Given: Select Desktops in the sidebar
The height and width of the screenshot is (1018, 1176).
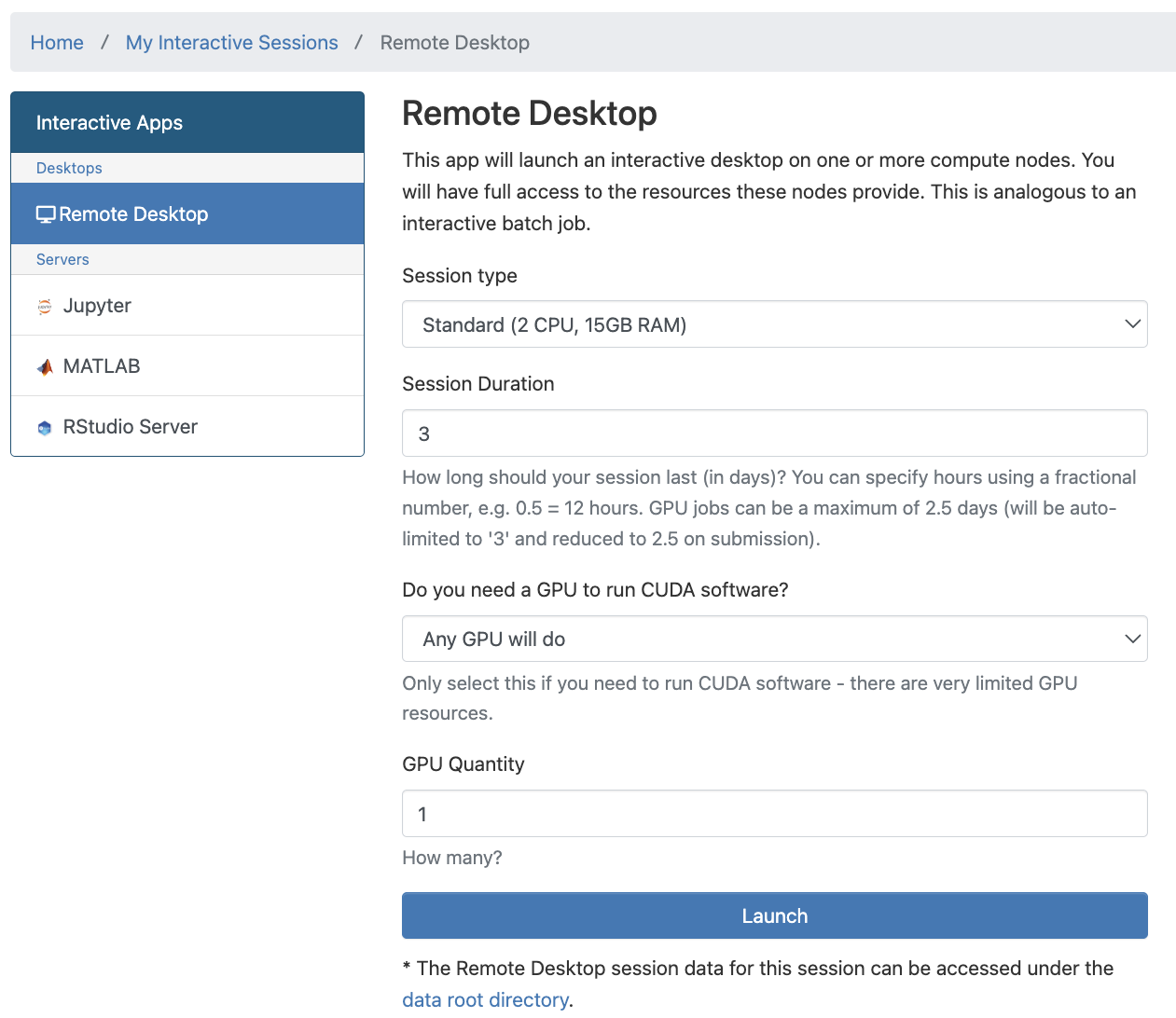Looking at the screenshot, I should (x=69, y=168).
